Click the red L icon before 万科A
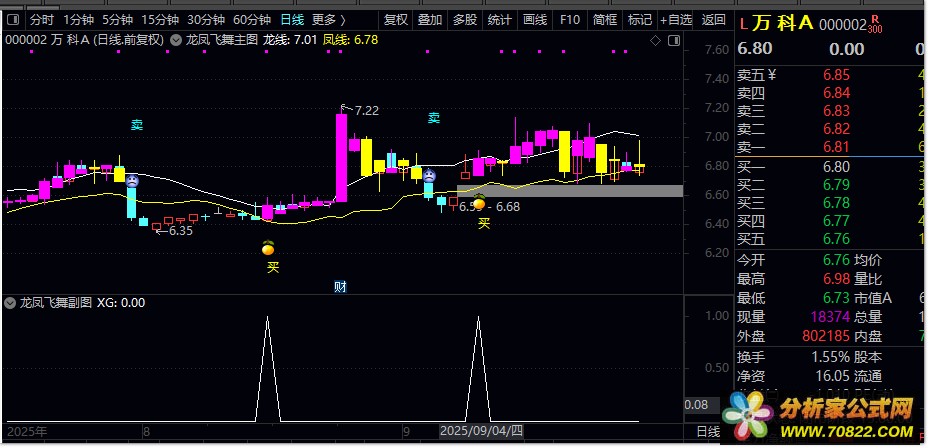This screenshot has width=930, height=448. point(744,24)
